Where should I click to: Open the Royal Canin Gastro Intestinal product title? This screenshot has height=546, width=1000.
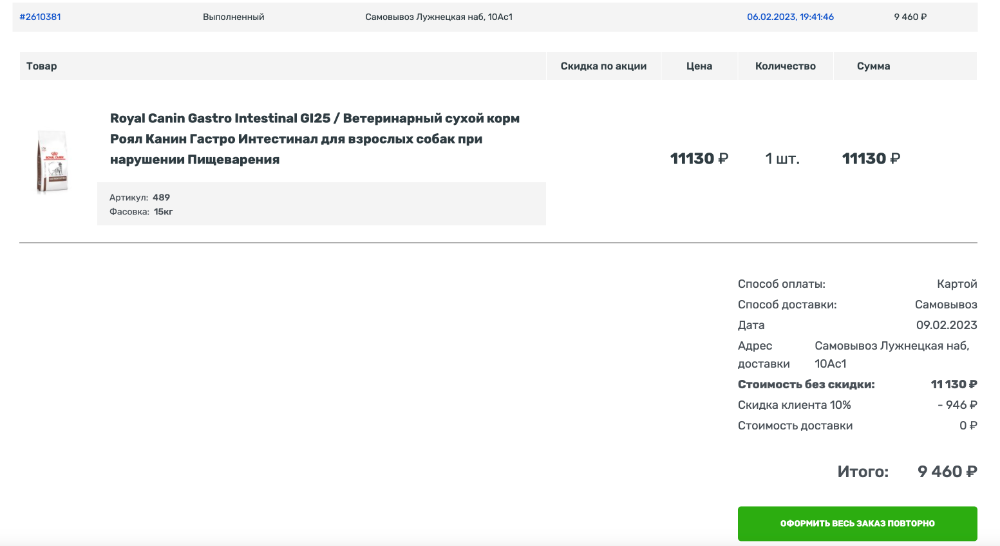[x=314, y=139]
